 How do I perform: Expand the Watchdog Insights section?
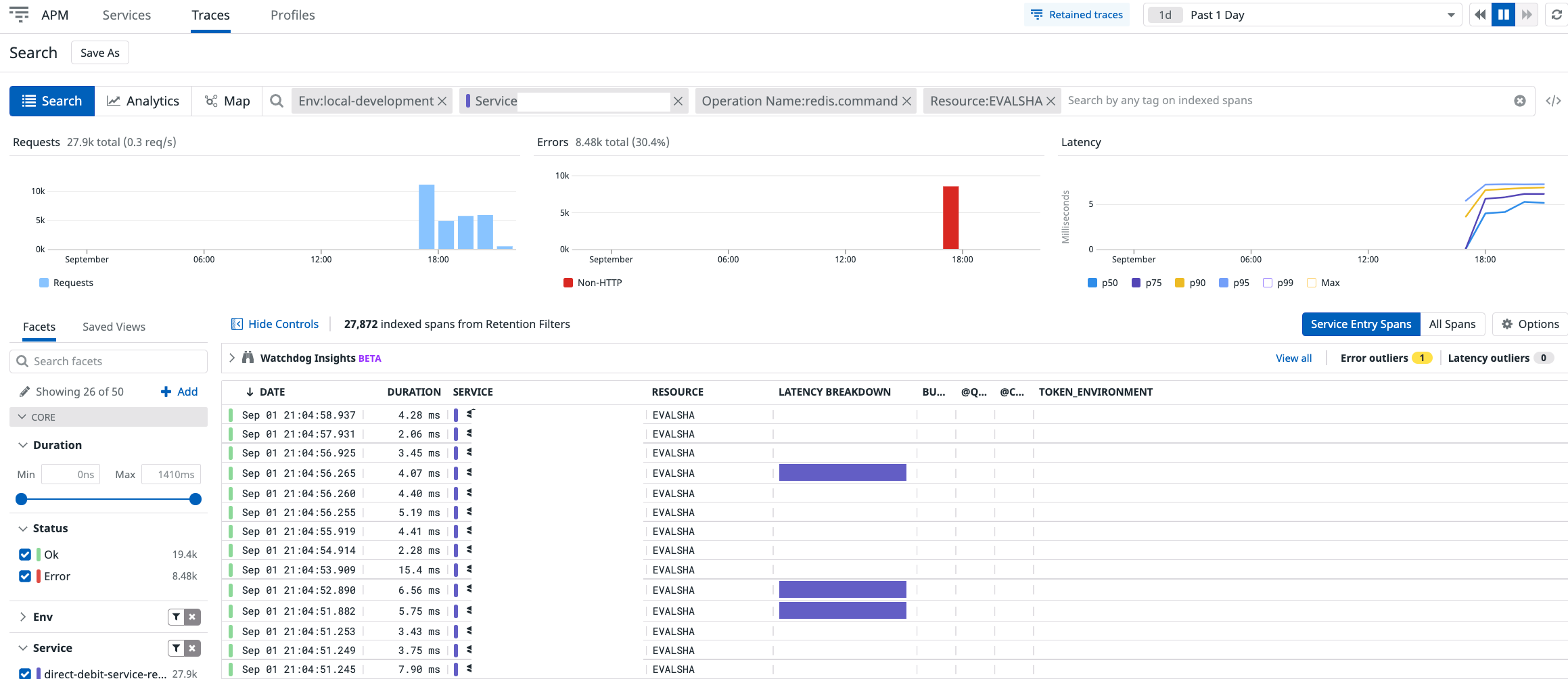tap(232, 358)
